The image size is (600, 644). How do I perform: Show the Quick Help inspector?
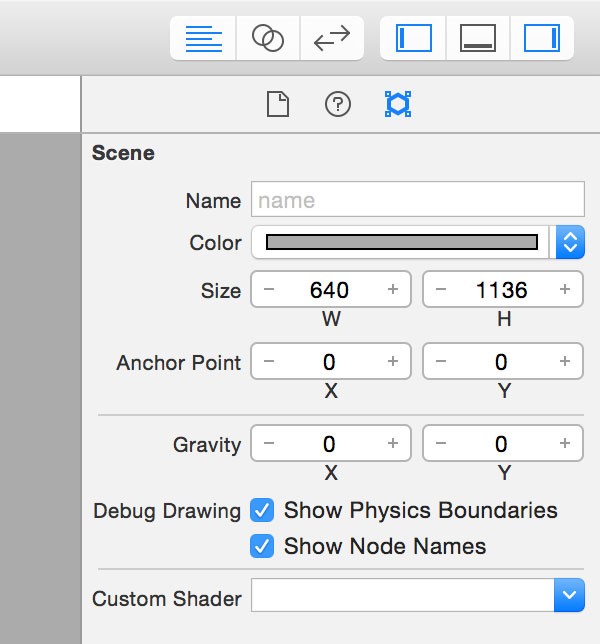(338, 104)
